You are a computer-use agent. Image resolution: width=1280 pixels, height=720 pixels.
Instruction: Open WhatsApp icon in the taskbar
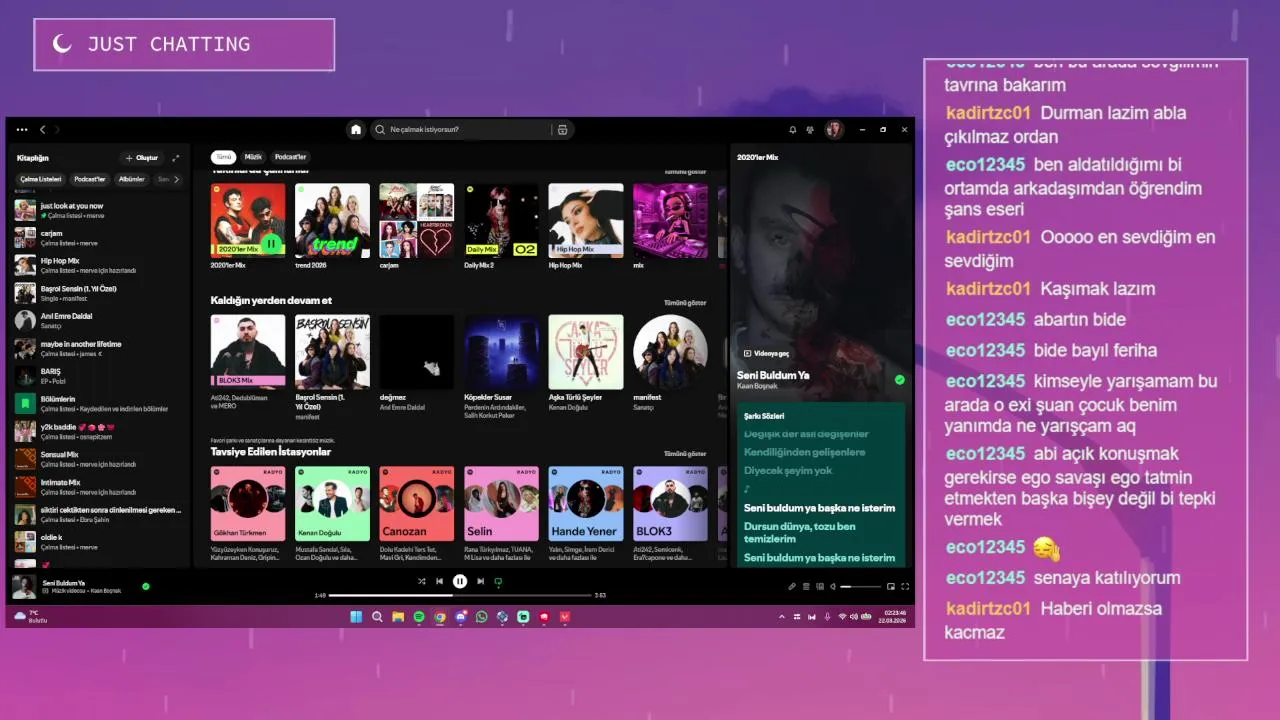pos(482,617)
